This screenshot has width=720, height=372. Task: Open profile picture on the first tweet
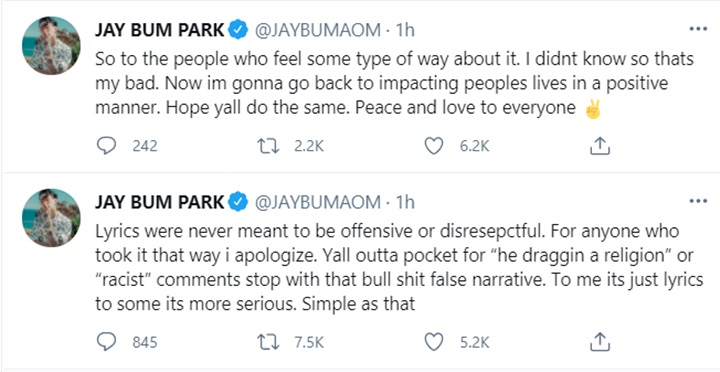[x=51, y=45]
